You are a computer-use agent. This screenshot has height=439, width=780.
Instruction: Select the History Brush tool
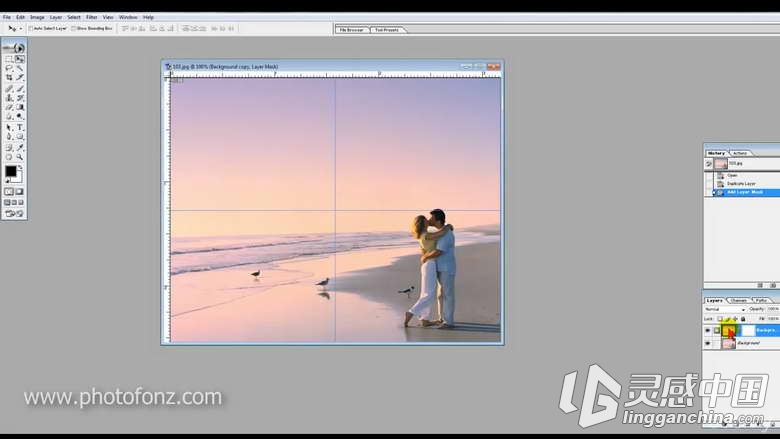pyautogui.click(x=20, y=98)
